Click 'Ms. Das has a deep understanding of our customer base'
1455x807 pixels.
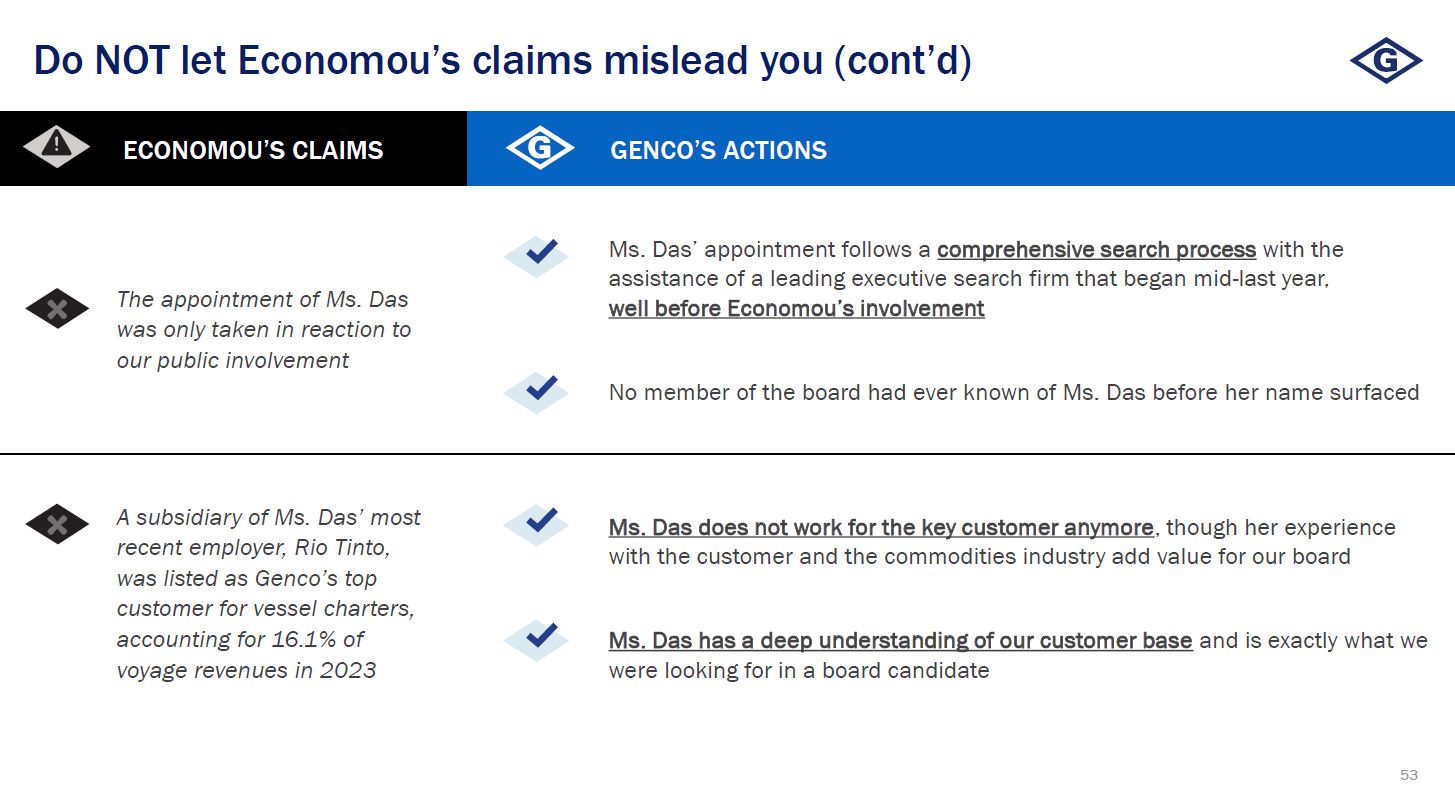pyautogui.click(x=900, y=640)
